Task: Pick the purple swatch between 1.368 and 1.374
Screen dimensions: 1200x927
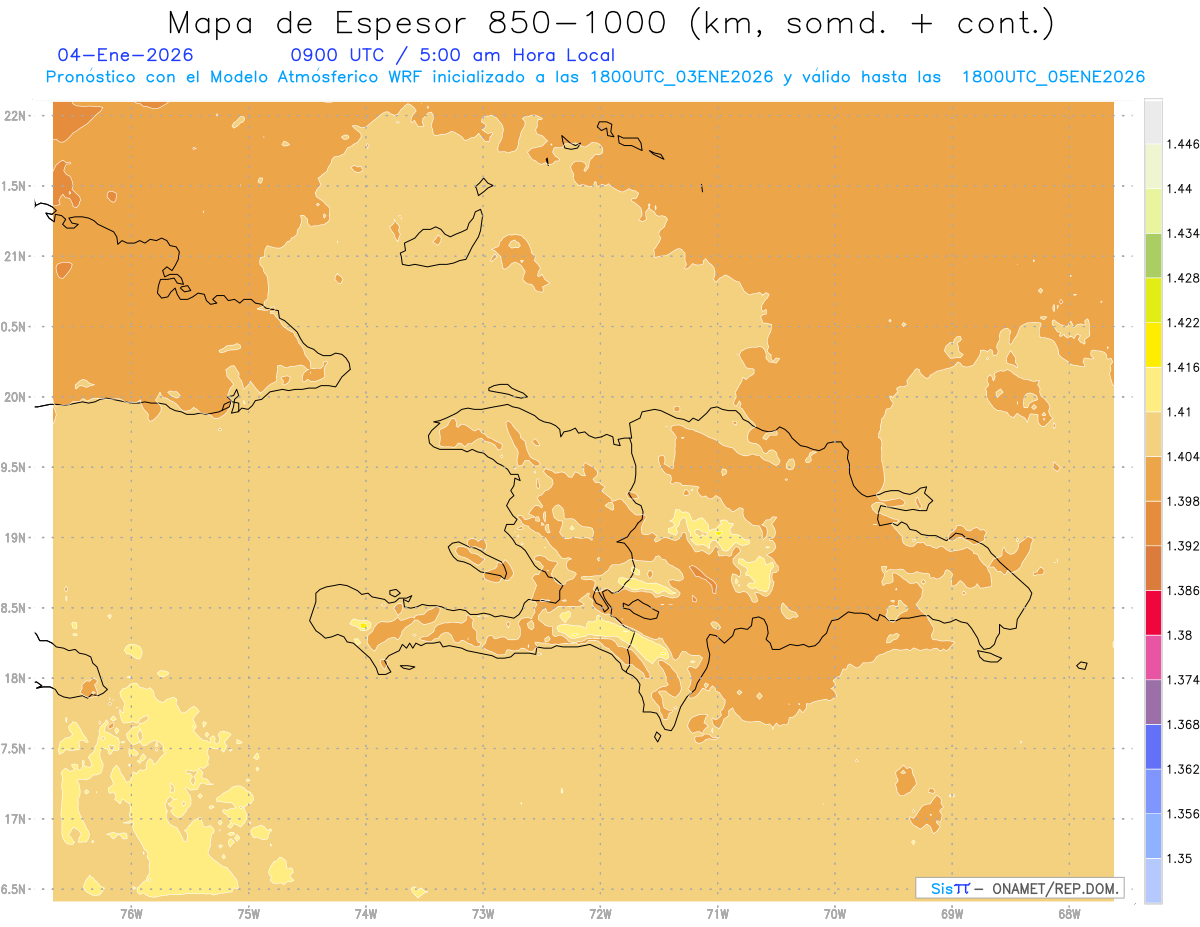Action: tap(1153, 702)
